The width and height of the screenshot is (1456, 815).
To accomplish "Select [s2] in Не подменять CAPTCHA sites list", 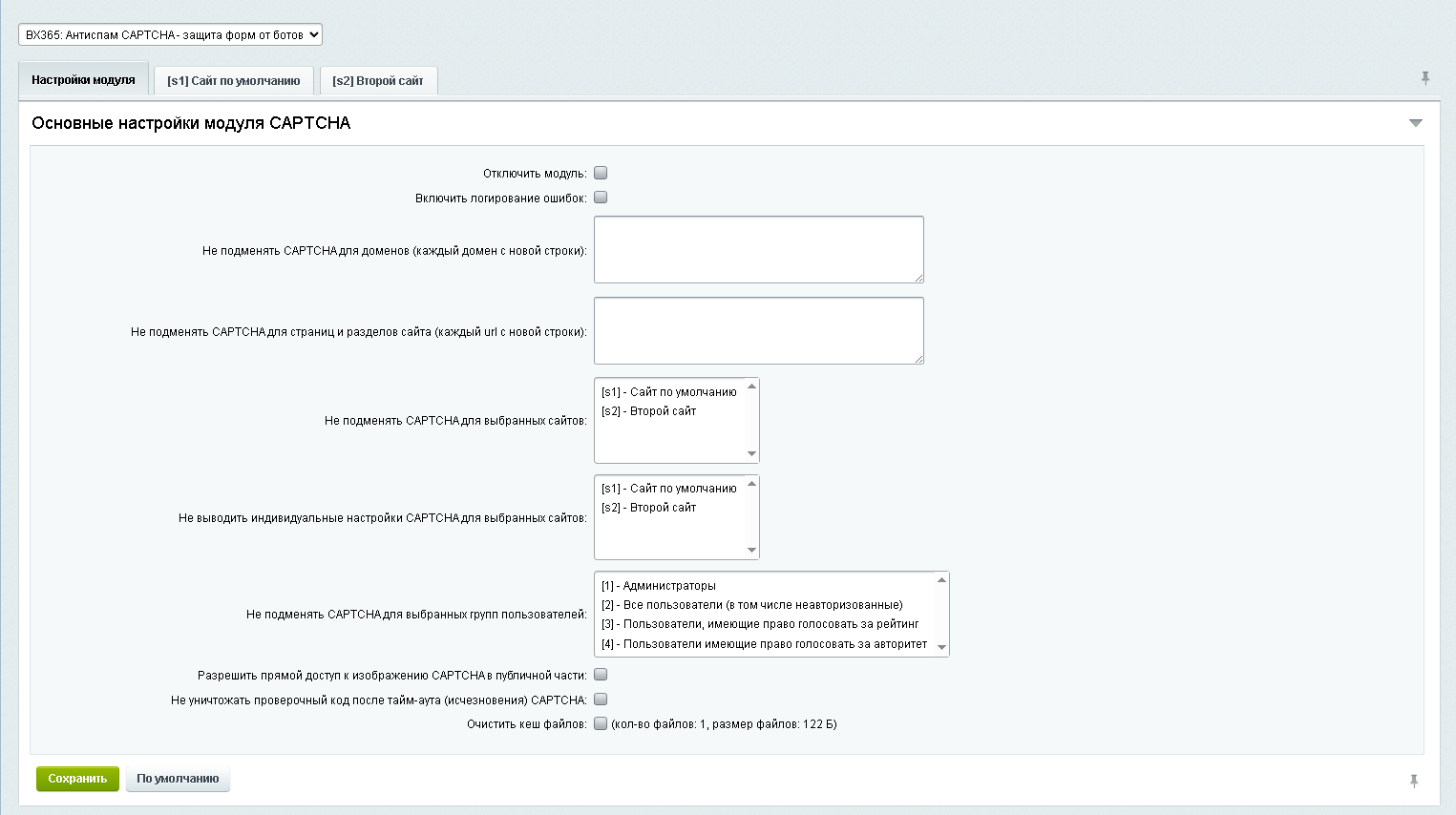I will click(669, 411).
